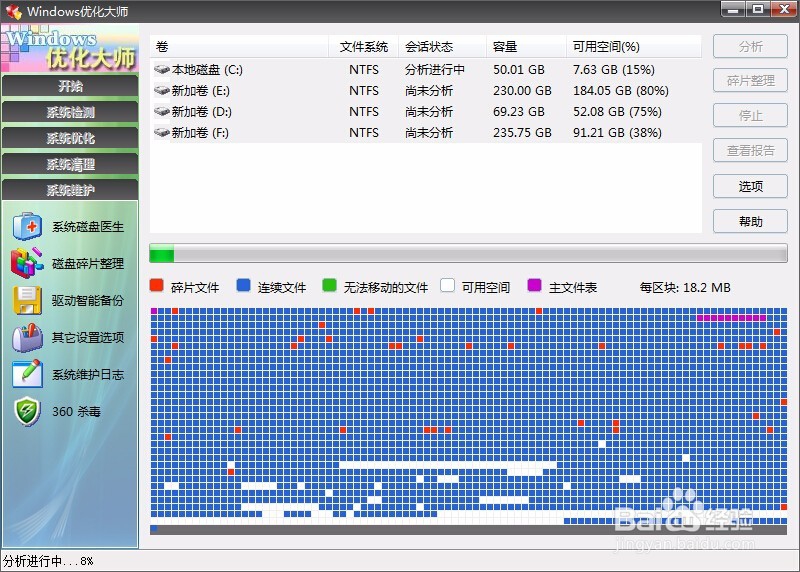
Task: Click the 系统维护日志 notepad icon
Action: 27,374
